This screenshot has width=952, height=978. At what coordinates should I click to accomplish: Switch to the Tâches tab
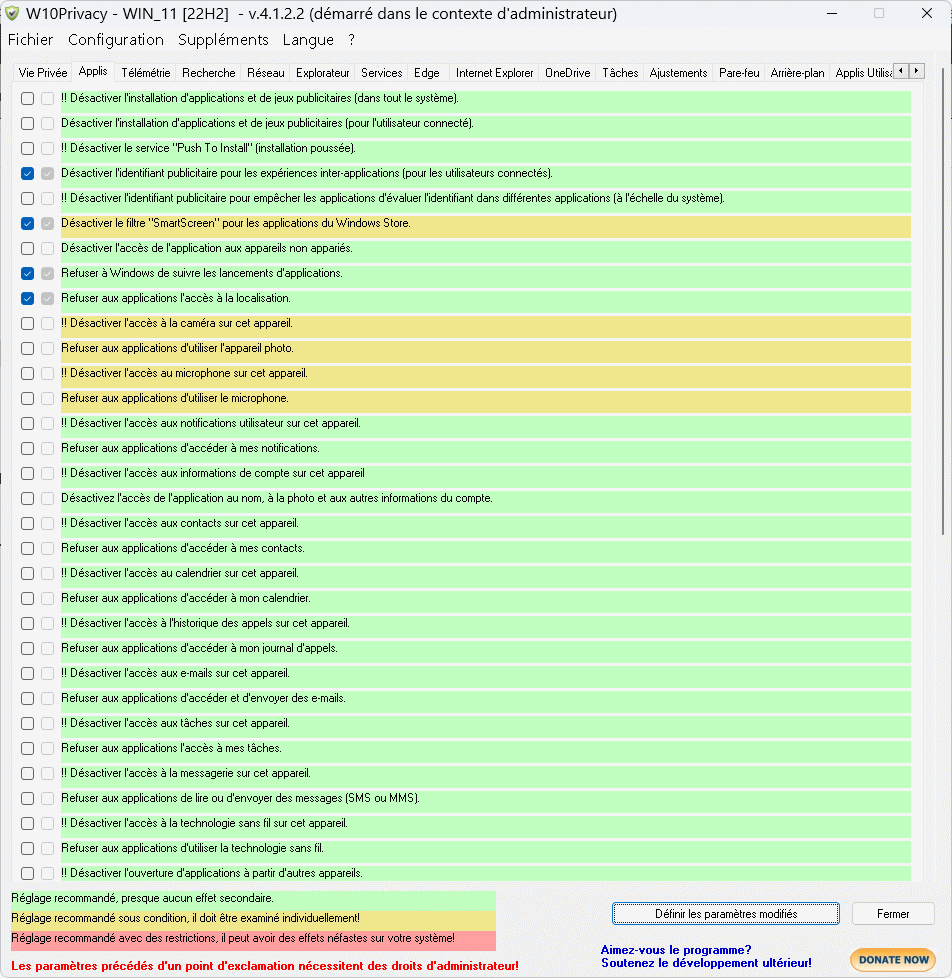pos(620,73)
